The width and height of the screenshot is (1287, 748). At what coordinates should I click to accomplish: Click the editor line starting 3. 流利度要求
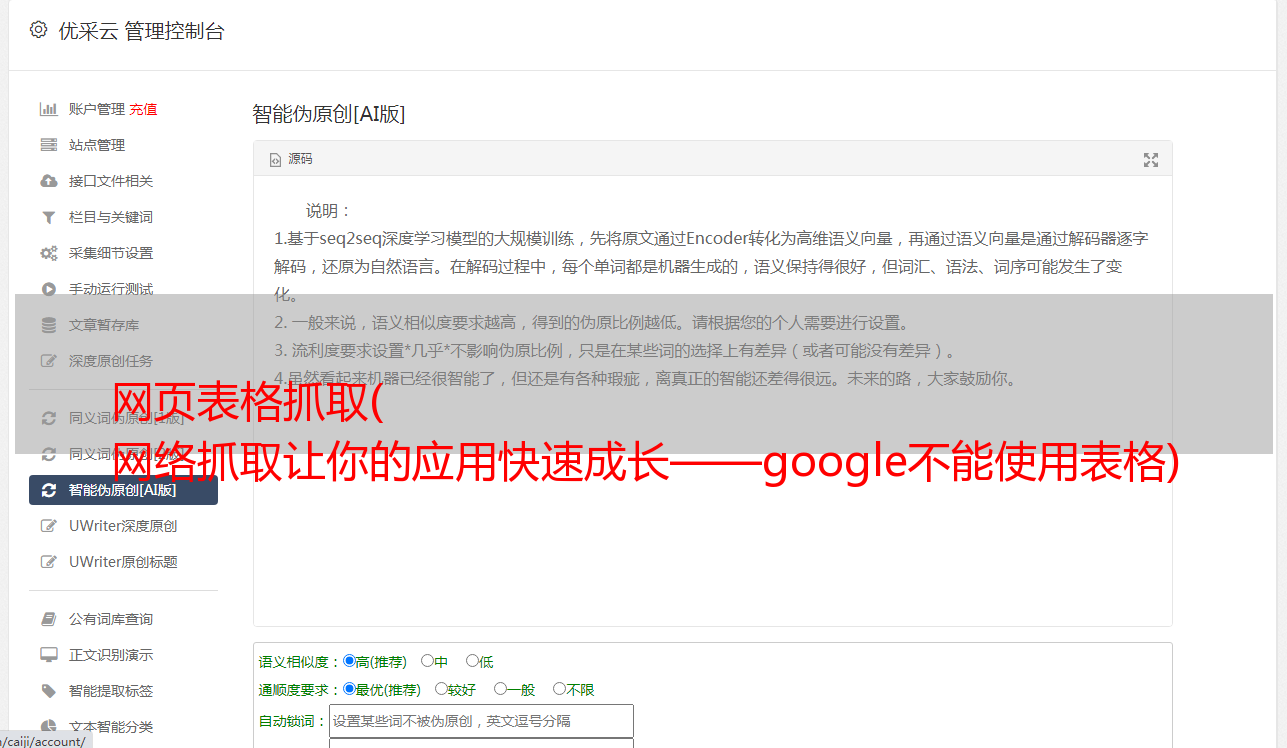[618, 351]
